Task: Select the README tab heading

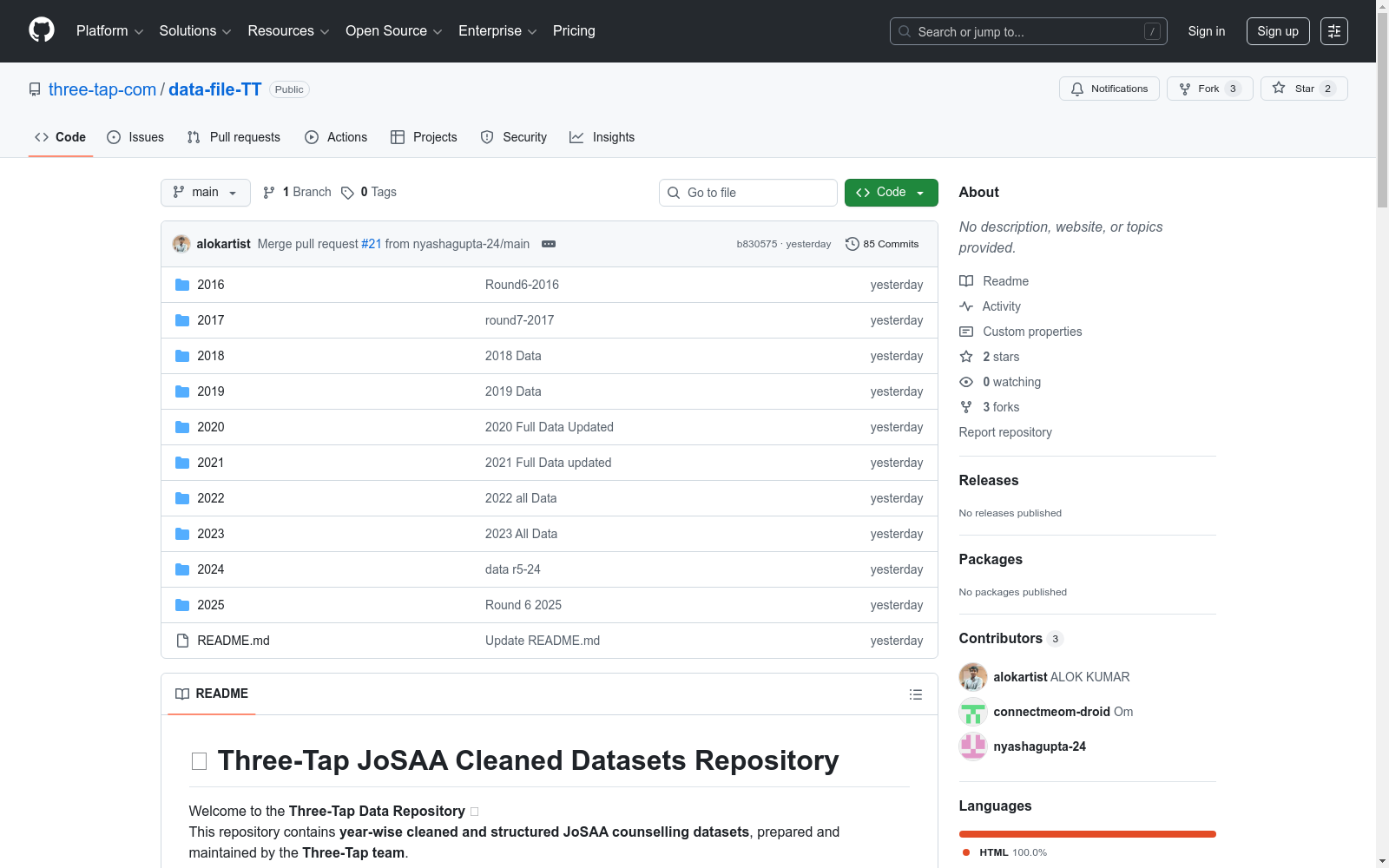Action: (x=212, y=694)
